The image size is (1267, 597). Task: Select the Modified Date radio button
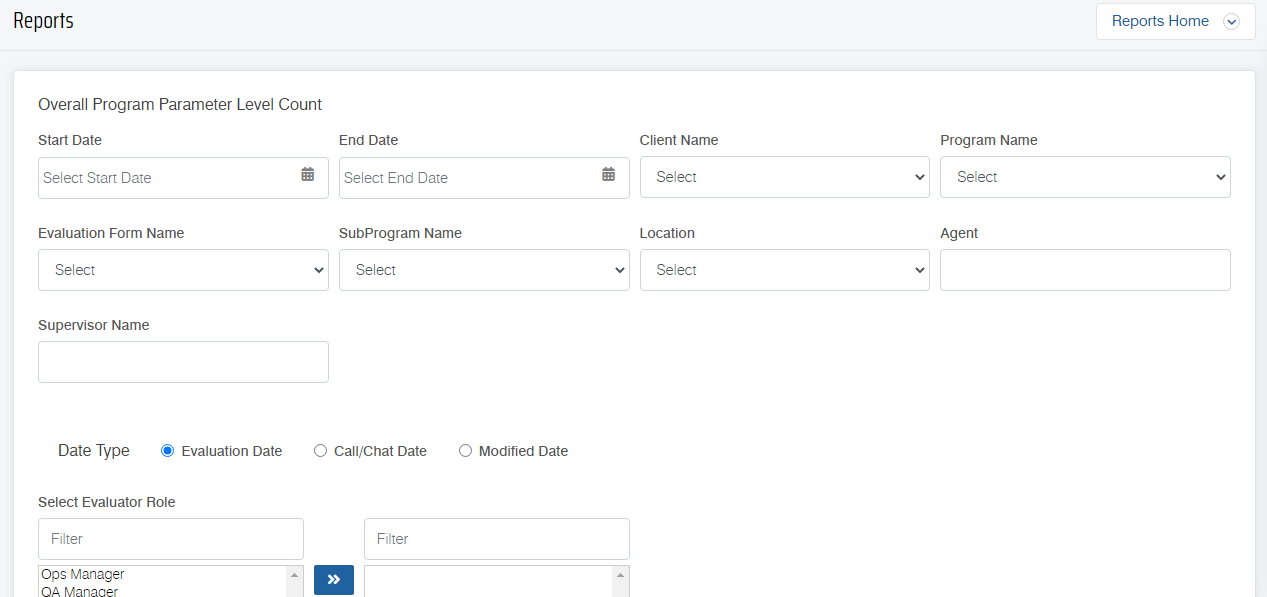coord(465,451)
